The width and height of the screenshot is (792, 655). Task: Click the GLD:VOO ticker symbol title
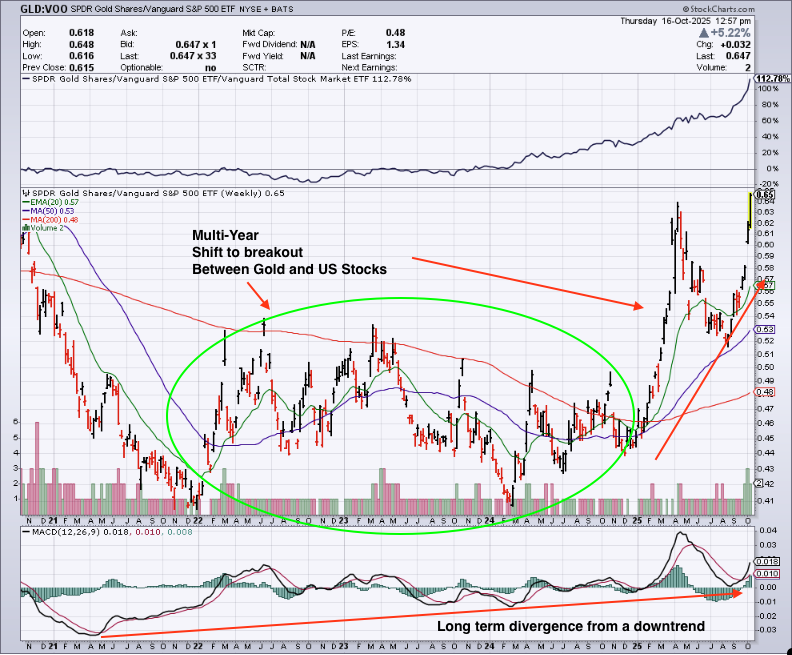tap(44, 9)
